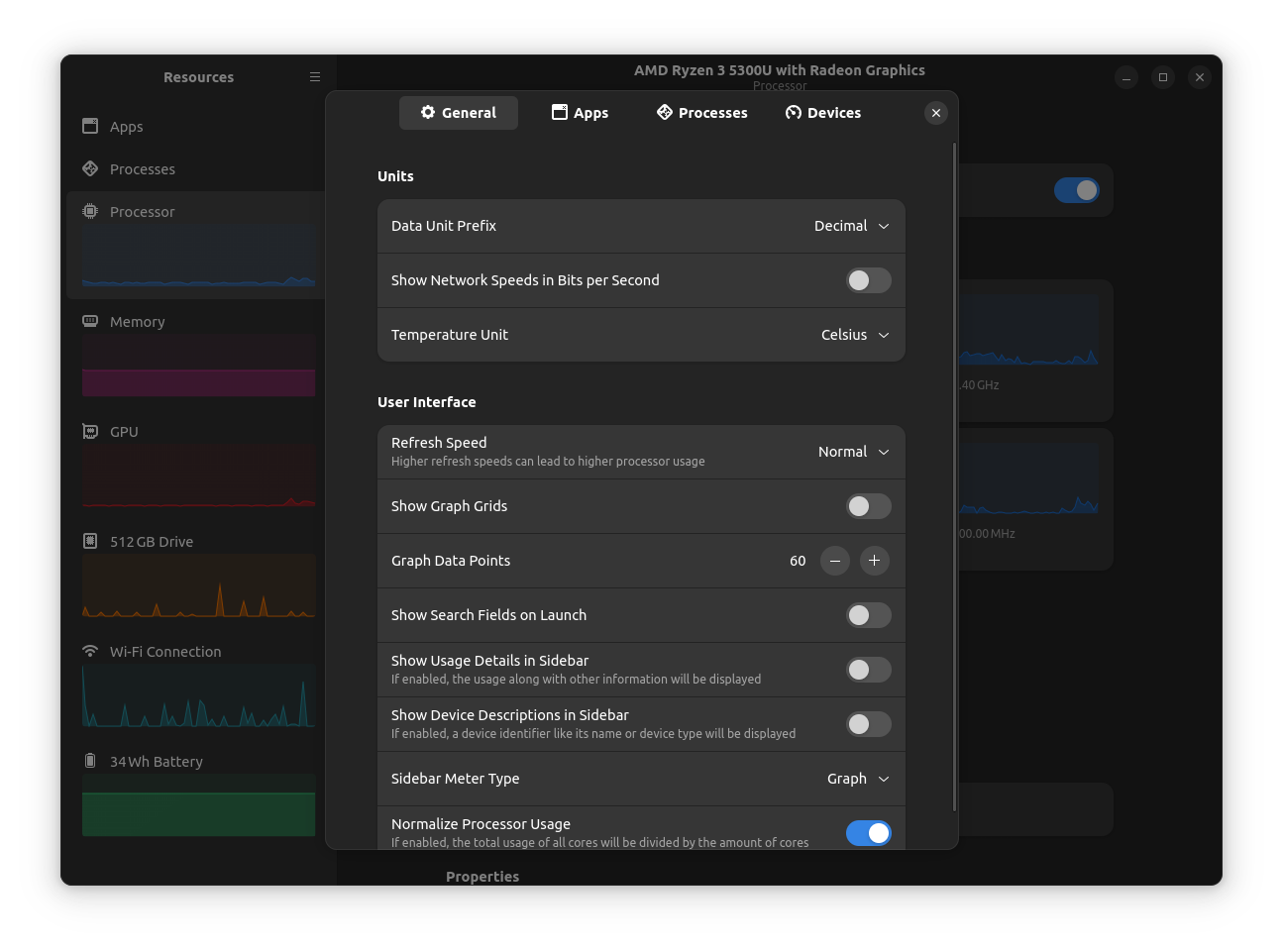
Task: Click the Processor chip icon in sidebar
Action: coord(90,211)
